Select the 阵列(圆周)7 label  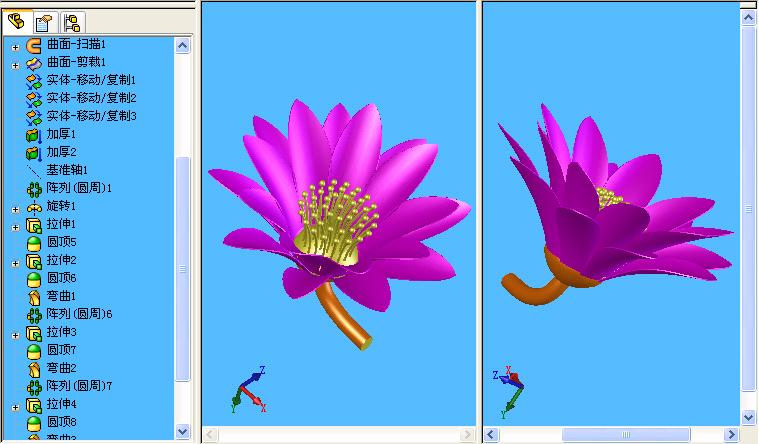click(x=79, y=386)
